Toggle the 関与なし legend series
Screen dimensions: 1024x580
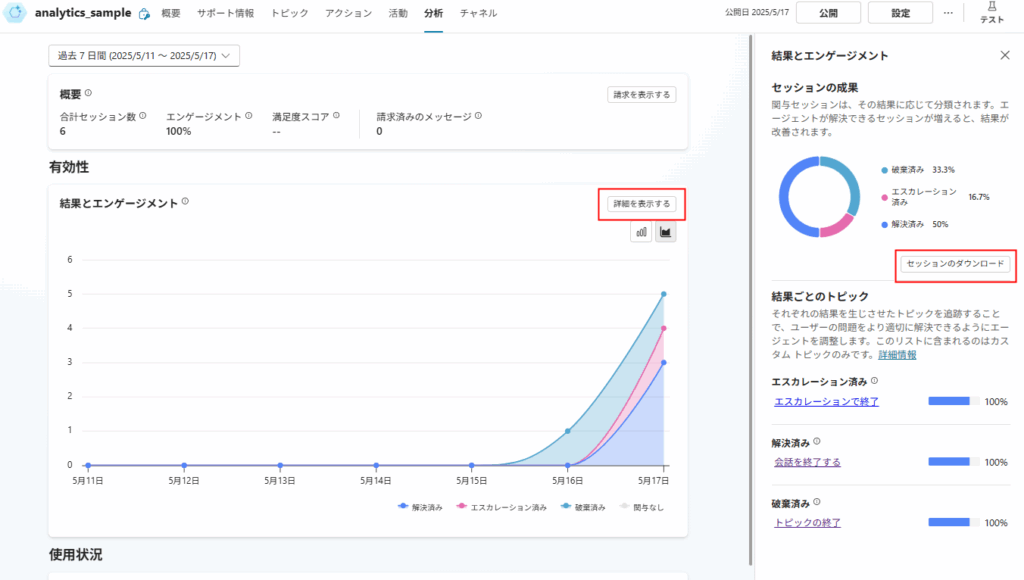click(641, 507)
